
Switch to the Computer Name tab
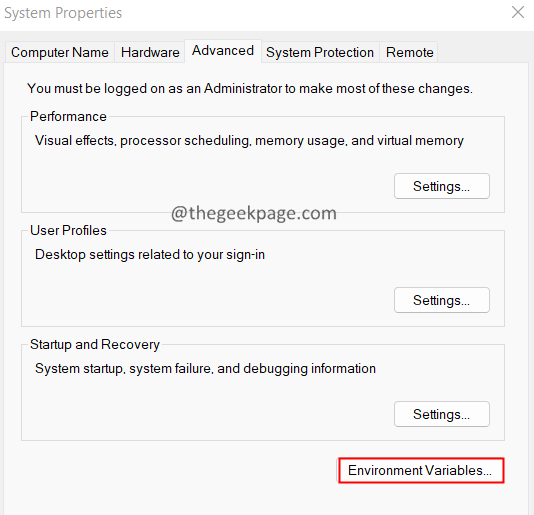[x=60, y=52]
